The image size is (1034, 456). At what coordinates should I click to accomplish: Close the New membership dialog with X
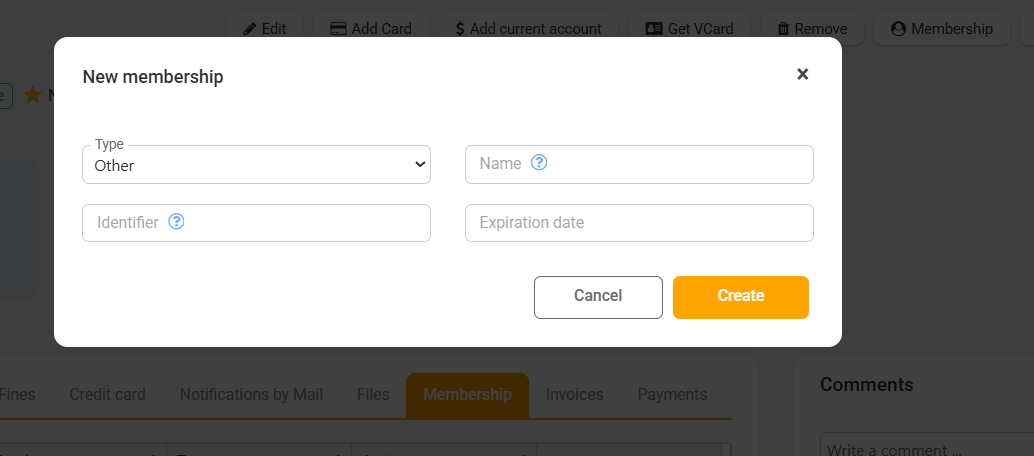(802, 74)
